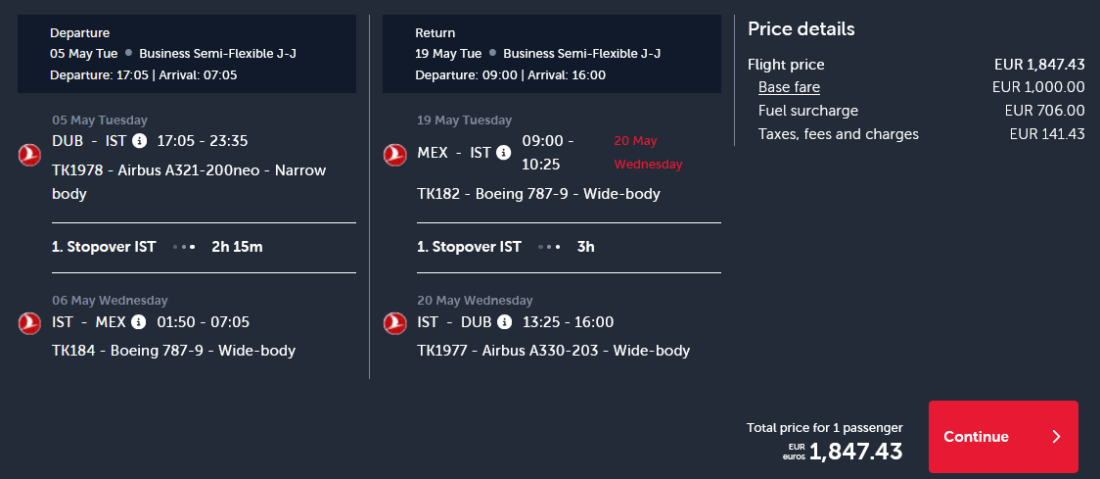Click airline logo beside MEX - IST flight
The image size is (1100, 479).
394,154
